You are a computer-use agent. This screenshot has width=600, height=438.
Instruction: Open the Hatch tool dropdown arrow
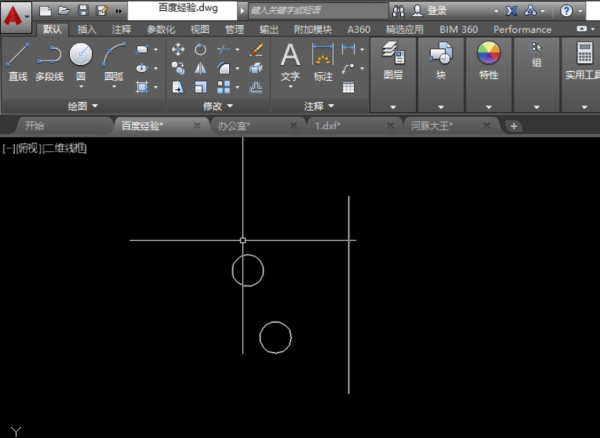pyautogui.click(x=156, y=87)
